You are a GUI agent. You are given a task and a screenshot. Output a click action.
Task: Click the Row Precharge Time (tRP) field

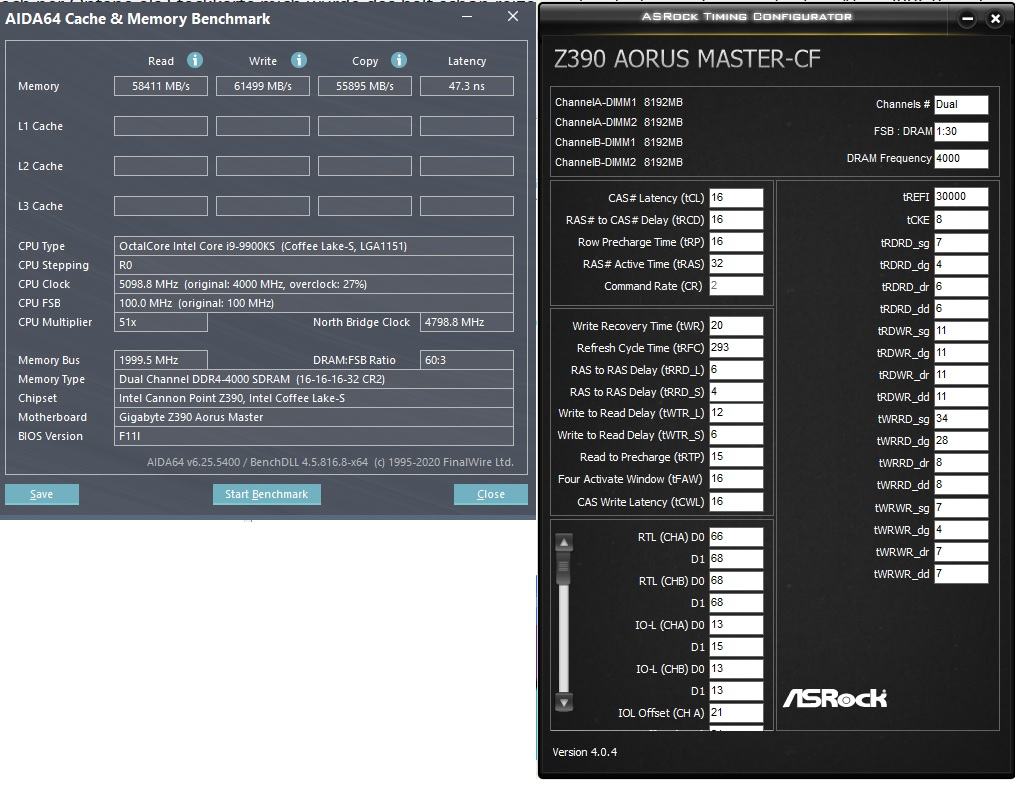coord(736,241)
